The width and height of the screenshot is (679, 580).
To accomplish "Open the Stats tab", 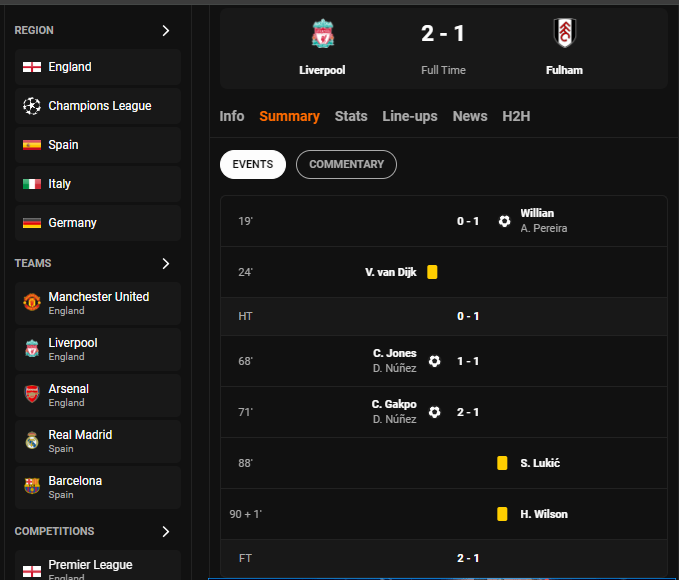I will click(x=351, y=116).
